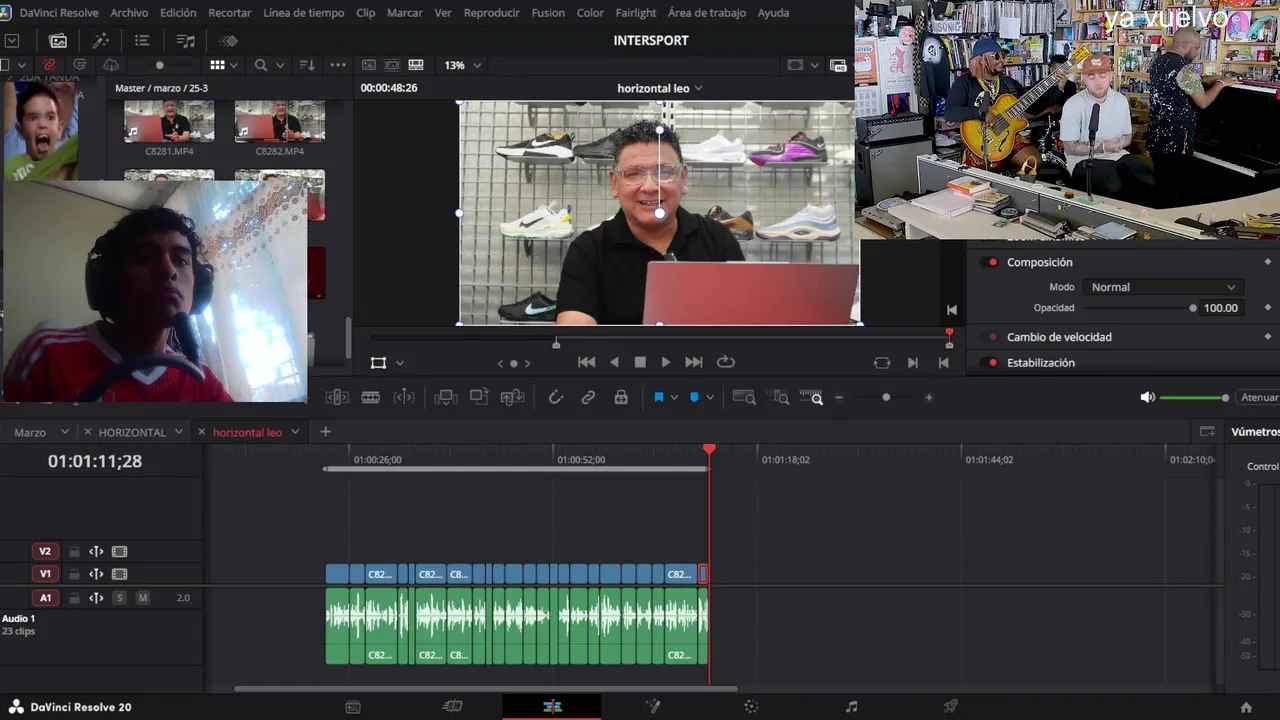Screen dimensions: 1280x720
Task: Open the Marzo timeline tab dropdown arrow
Action: [65, 432]
